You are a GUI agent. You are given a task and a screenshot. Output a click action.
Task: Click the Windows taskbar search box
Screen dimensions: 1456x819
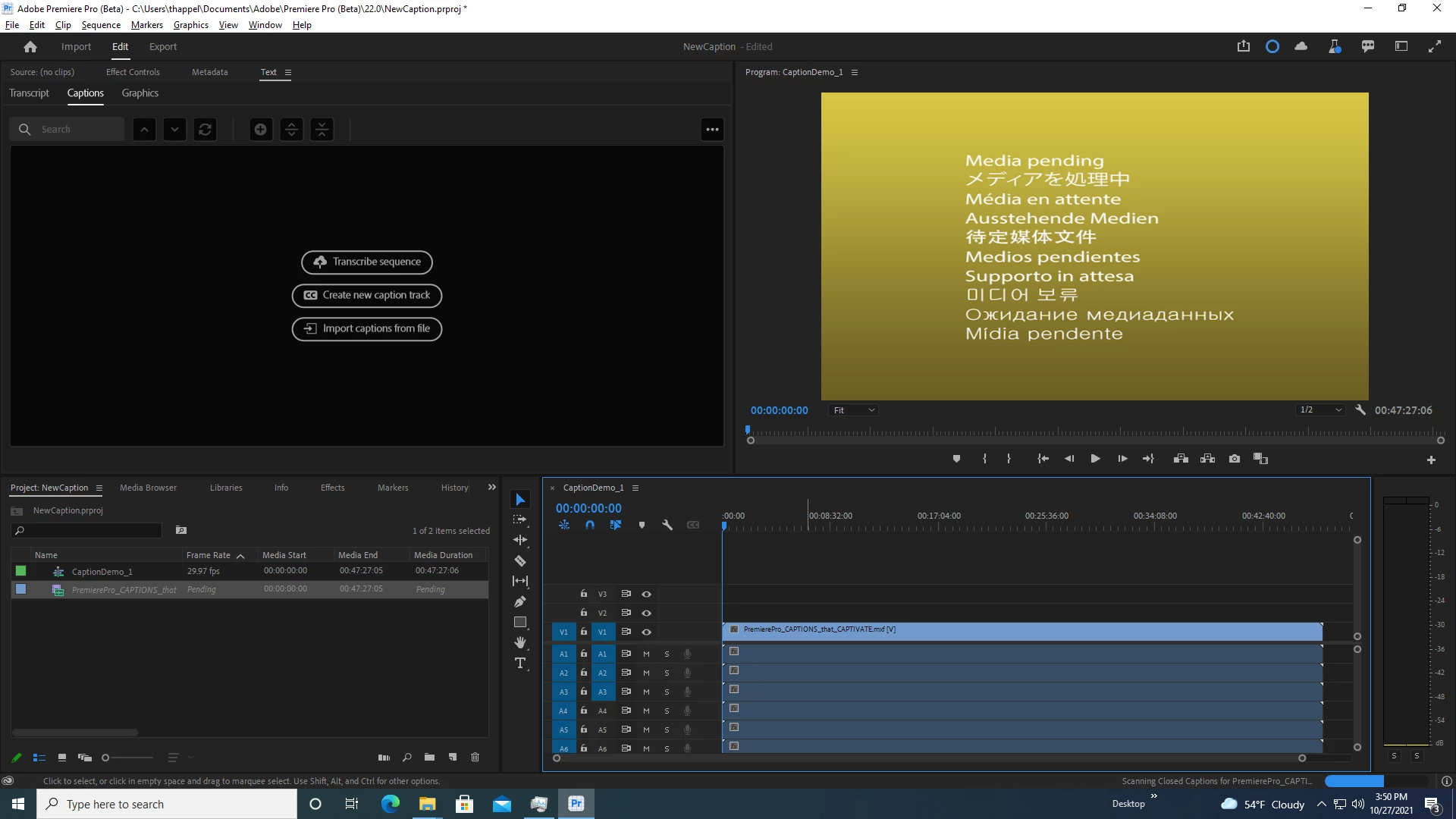point(167,804)
